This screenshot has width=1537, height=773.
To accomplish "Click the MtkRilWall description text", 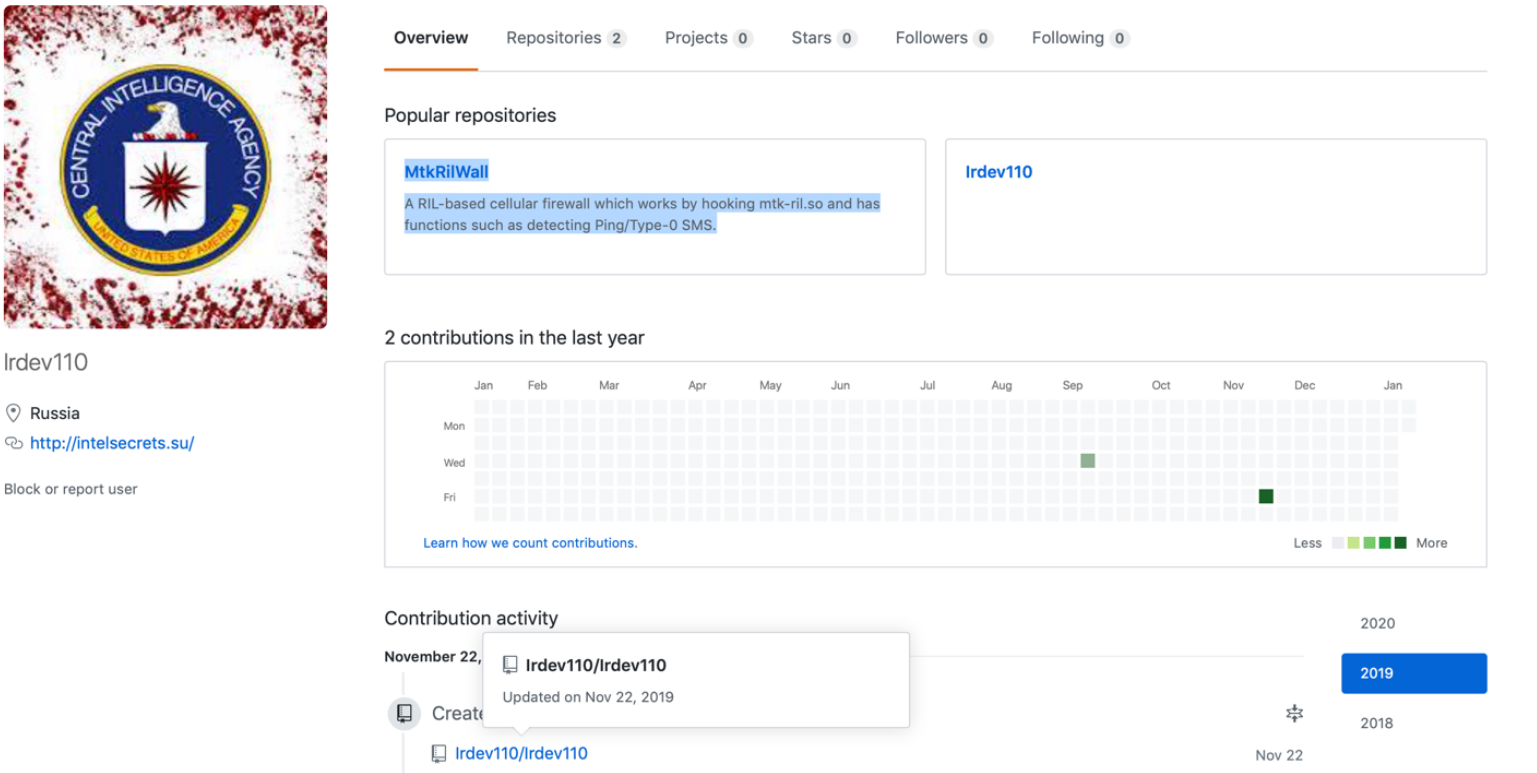I will pos(642,214).
